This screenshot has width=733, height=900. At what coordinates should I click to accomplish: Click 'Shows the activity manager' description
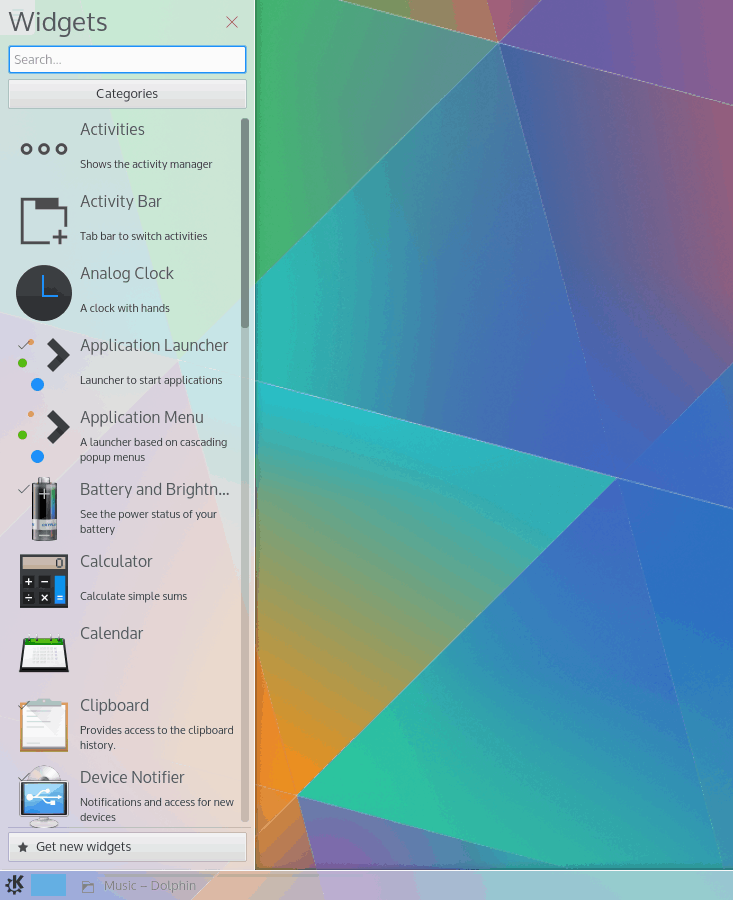pyautogui.click(x=146, y=164)
